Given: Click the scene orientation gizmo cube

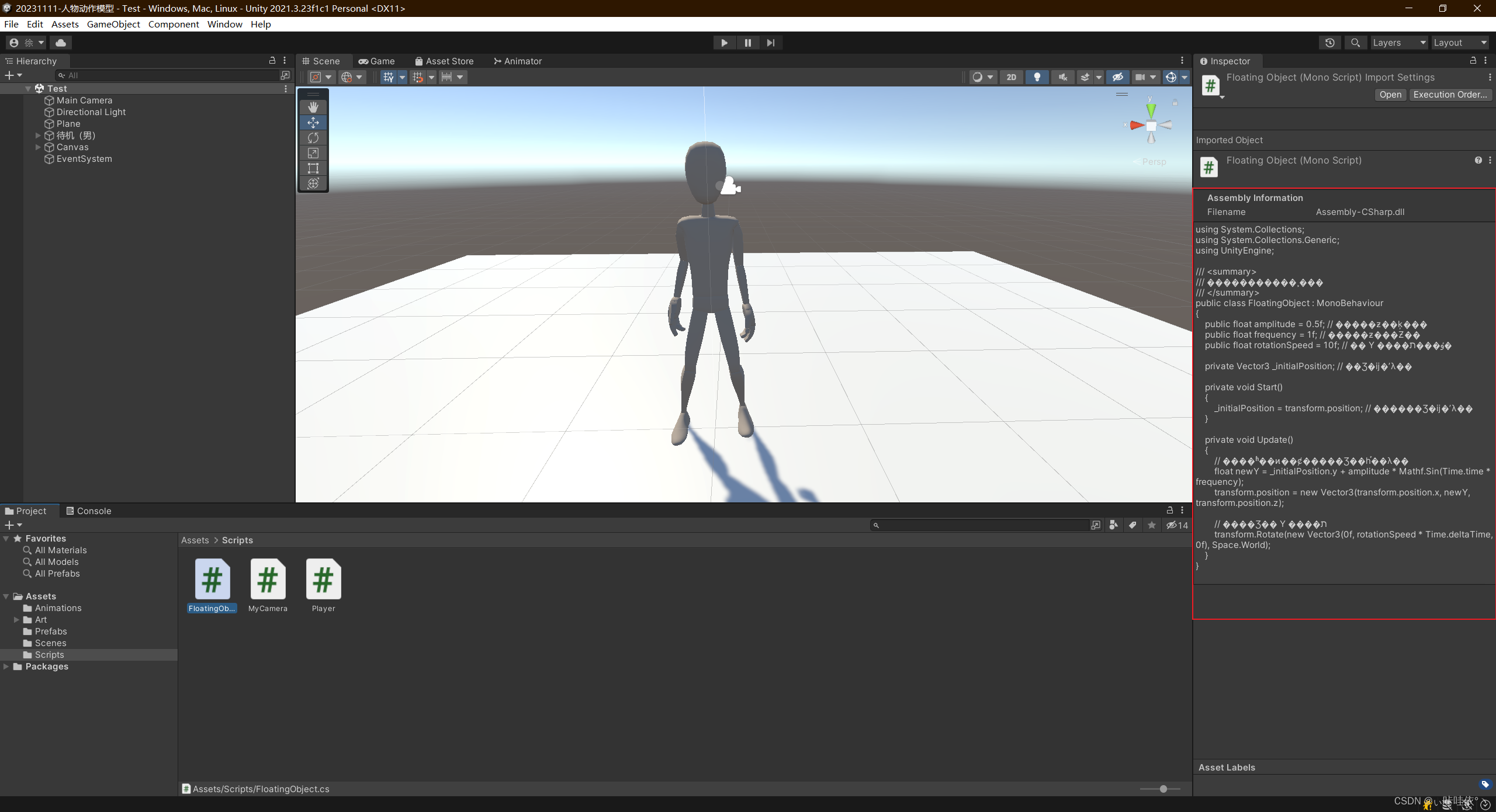Looking at the screenshot, I should pyautogui.click(x=1151, y=126).
